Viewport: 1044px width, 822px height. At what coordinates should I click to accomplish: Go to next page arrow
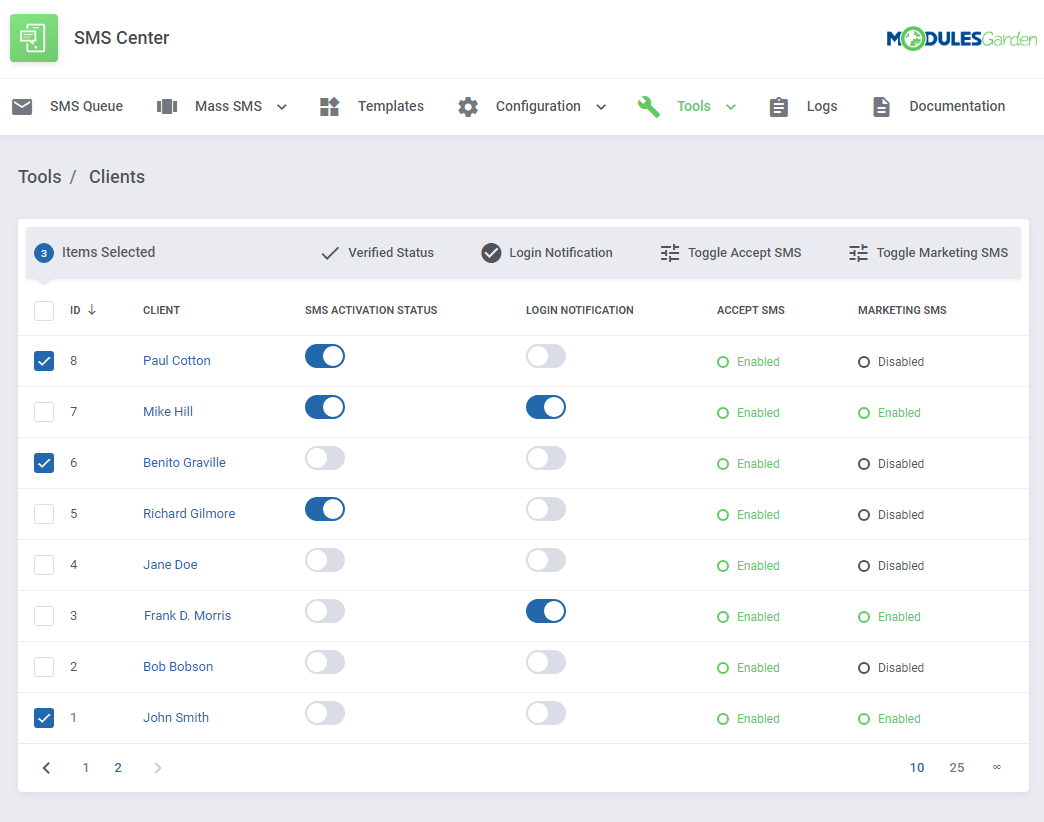[158, 767]
